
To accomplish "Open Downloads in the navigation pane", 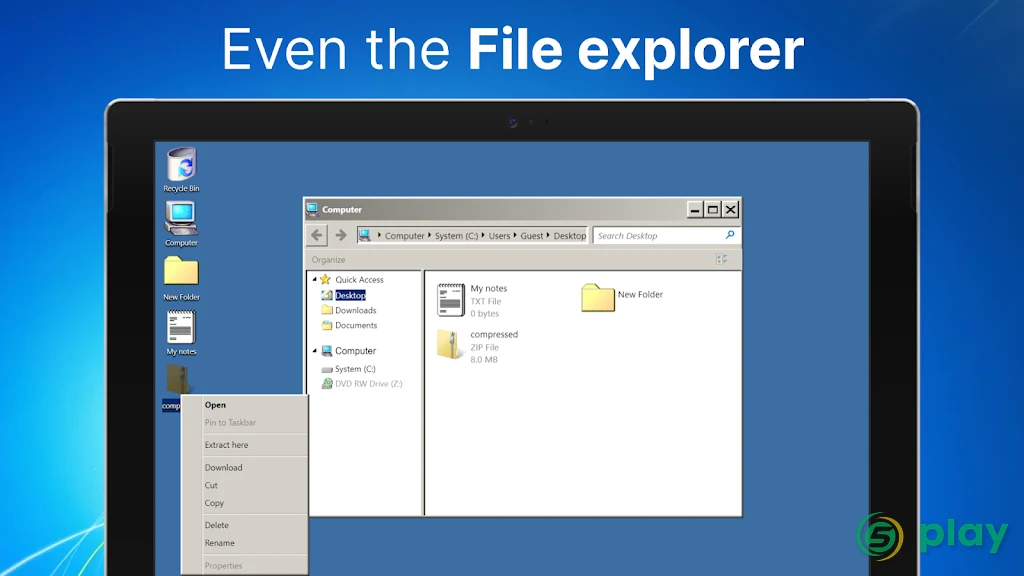I will click(355, 310).
